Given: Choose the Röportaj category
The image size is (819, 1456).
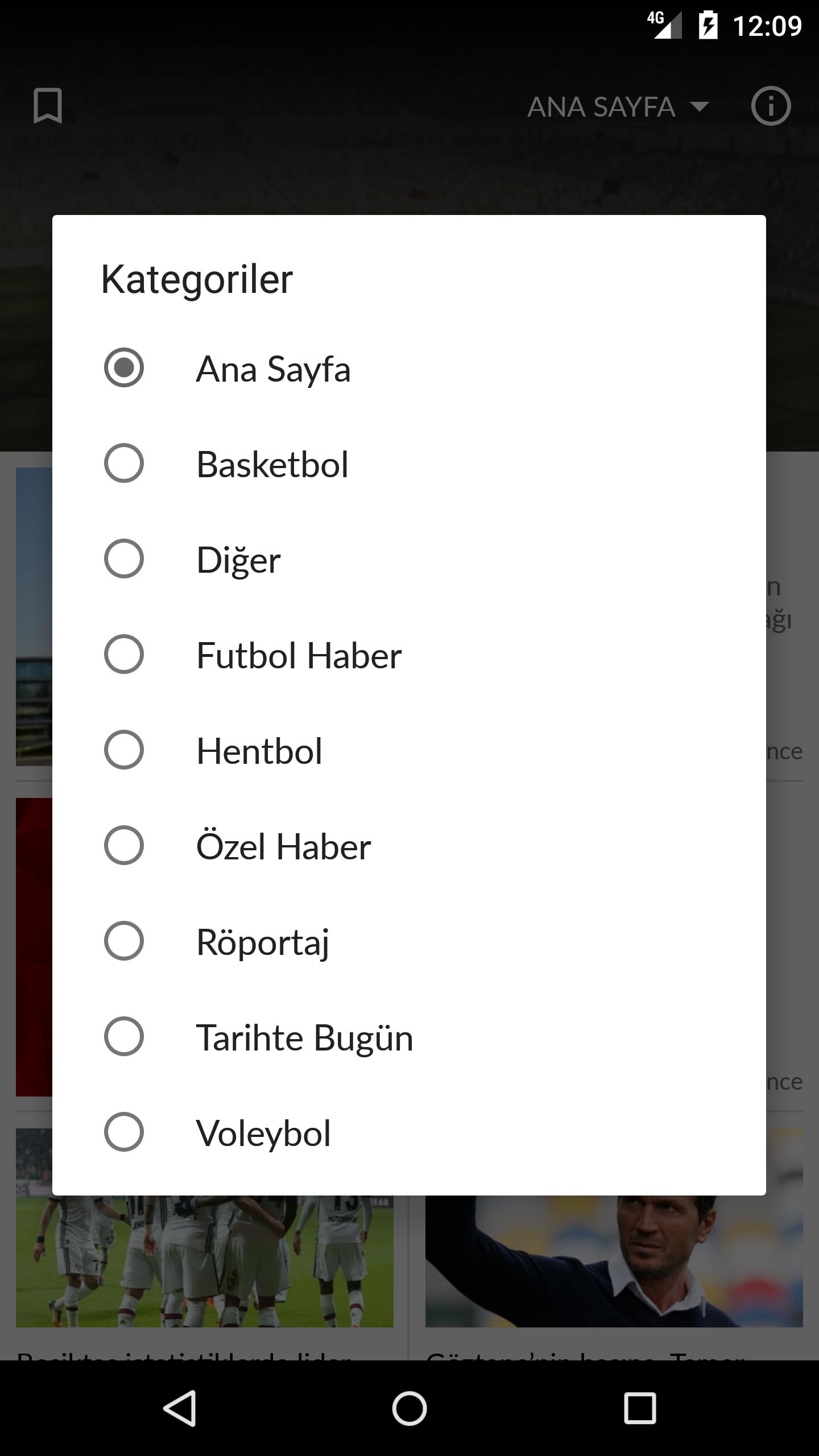Looking at the screenshot, I should (263, 942).
